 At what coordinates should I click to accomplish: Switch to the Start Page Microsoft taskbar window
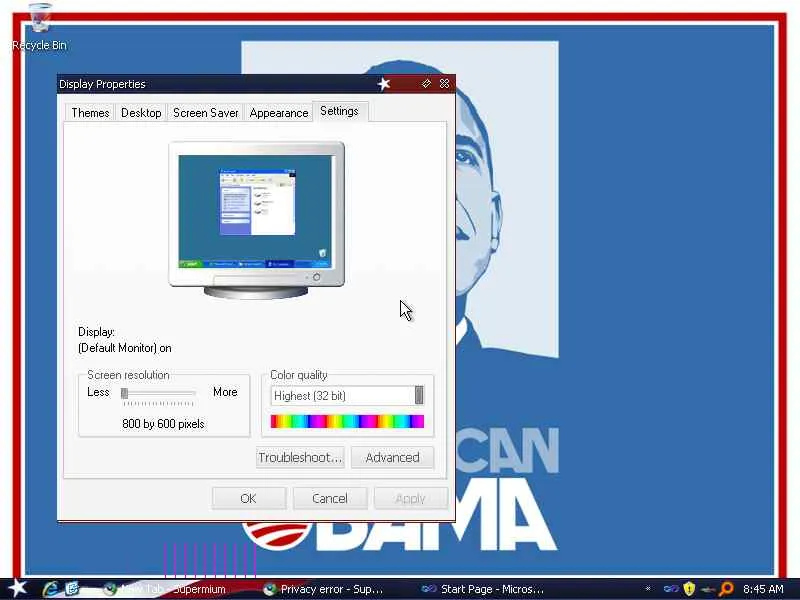click(482, 589)
